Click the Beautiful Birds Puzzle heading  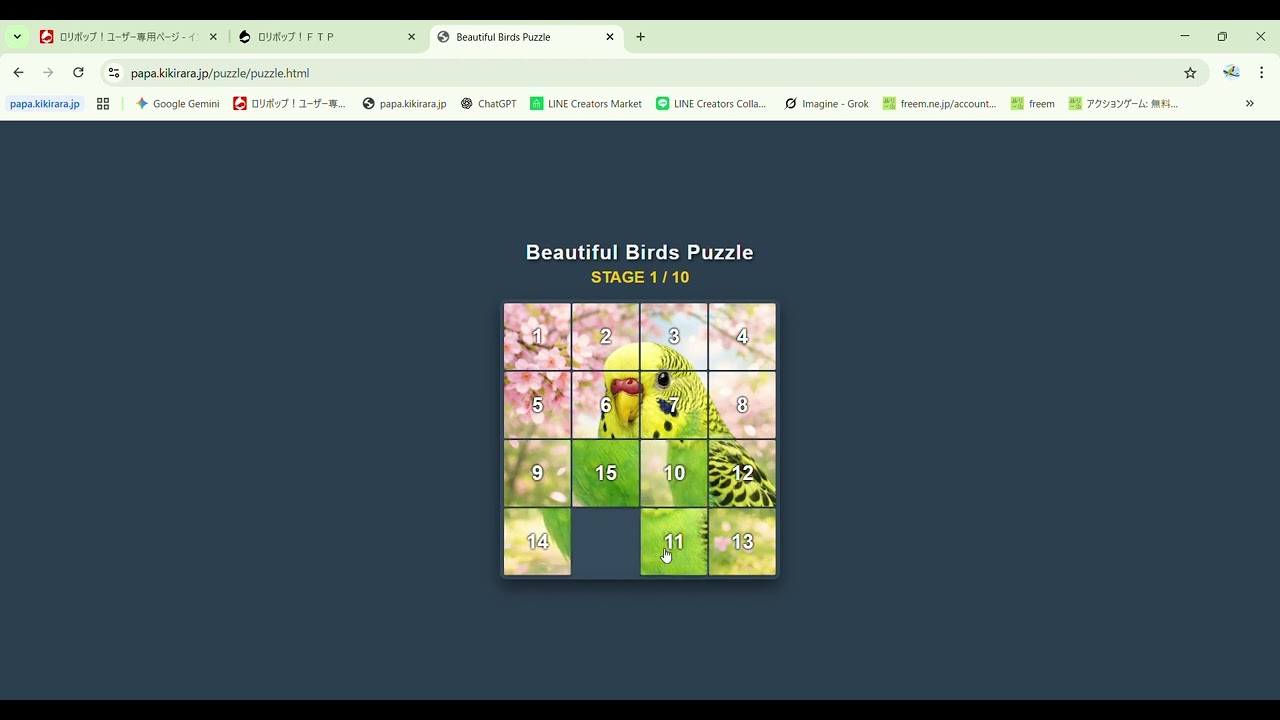pyautogui.click(x=640, y=253)
